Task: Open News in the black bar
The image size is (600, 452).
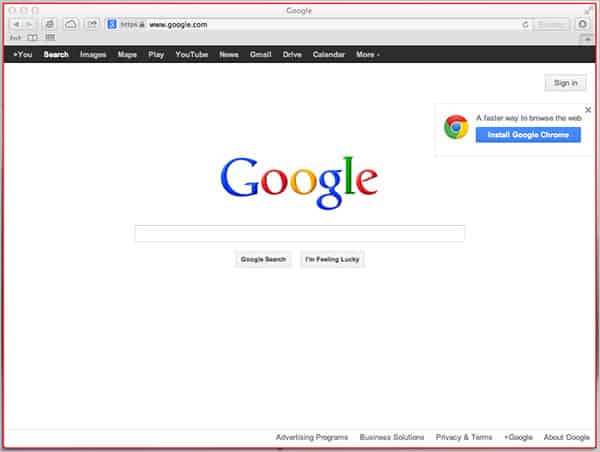Action: click(x=229, y=54)
